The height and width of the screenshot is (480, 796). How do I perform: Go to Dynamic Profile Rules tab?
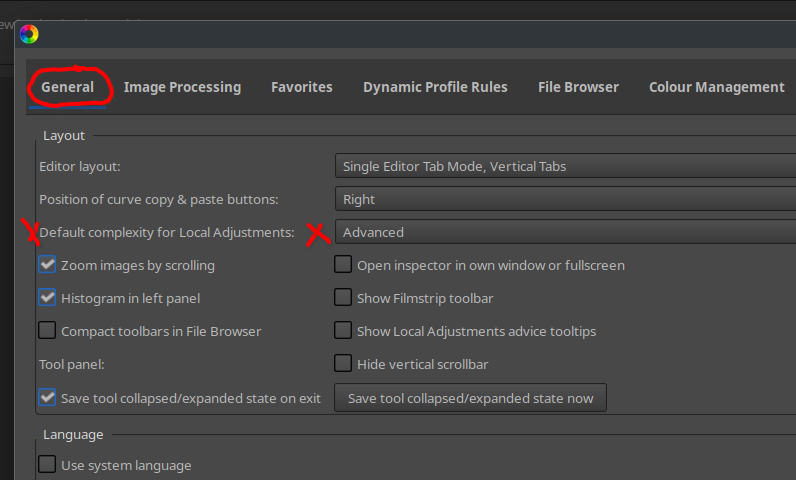[435, 87]
